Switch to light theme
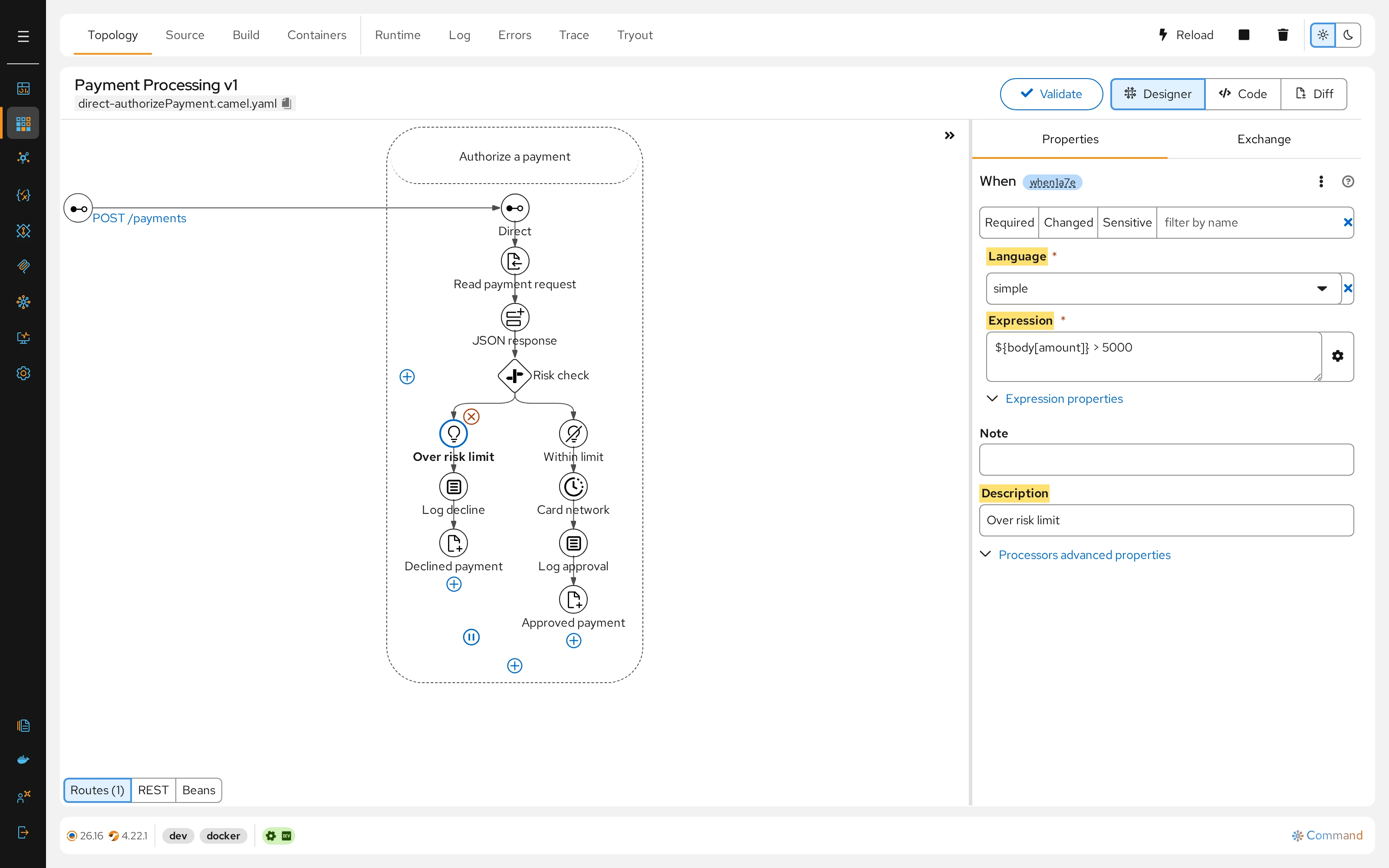The width and height of the screenshot is (1389, 868). coord(1323,35)
